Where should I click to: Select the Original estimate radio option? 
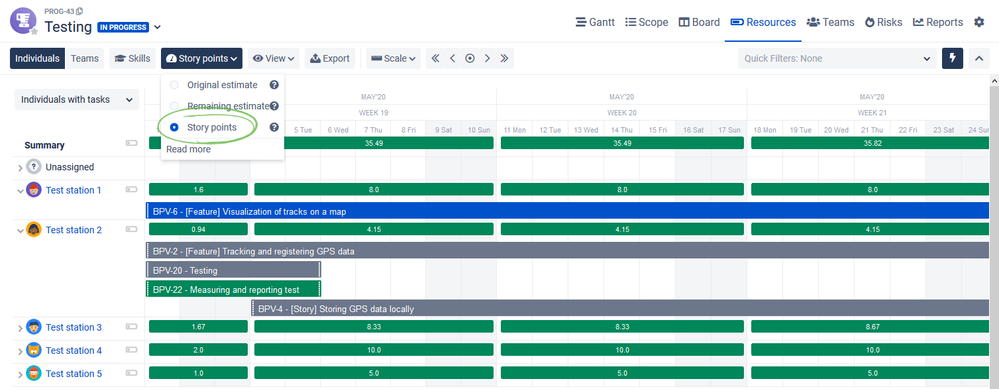(x=174, y=85)
